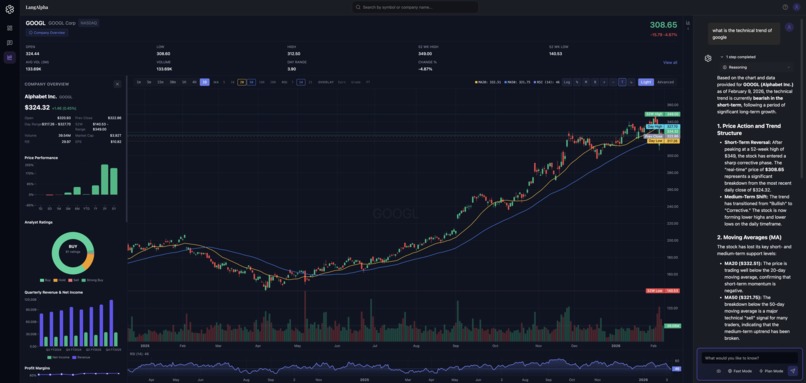Toggle Log scale on the chart
Image resolution: width=806 pixels, height=383 pixels.
click(x=566, y=82)
